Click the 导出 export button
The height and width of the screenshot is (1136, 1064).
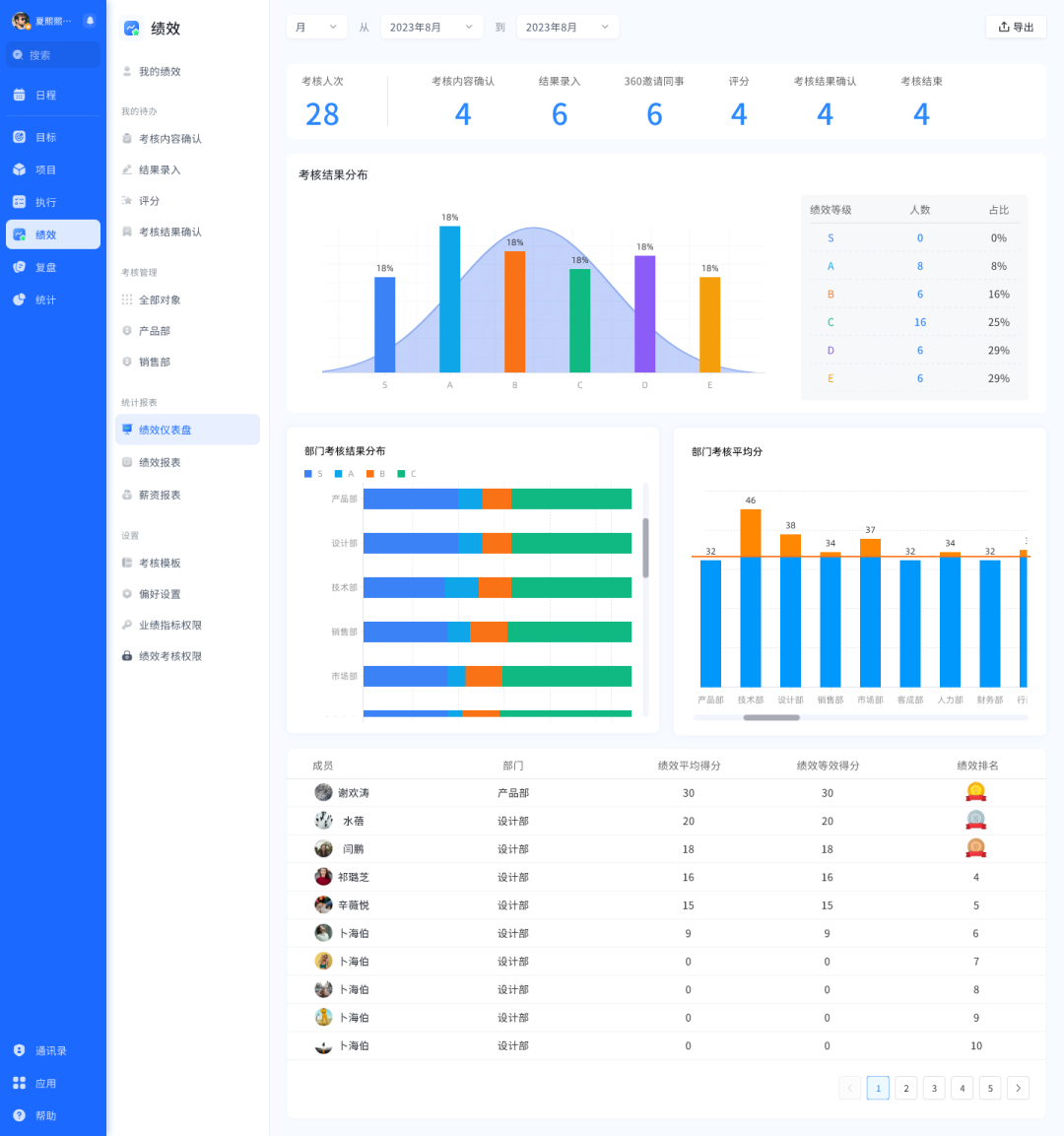pyautogui.click(x=1016, y=27)
